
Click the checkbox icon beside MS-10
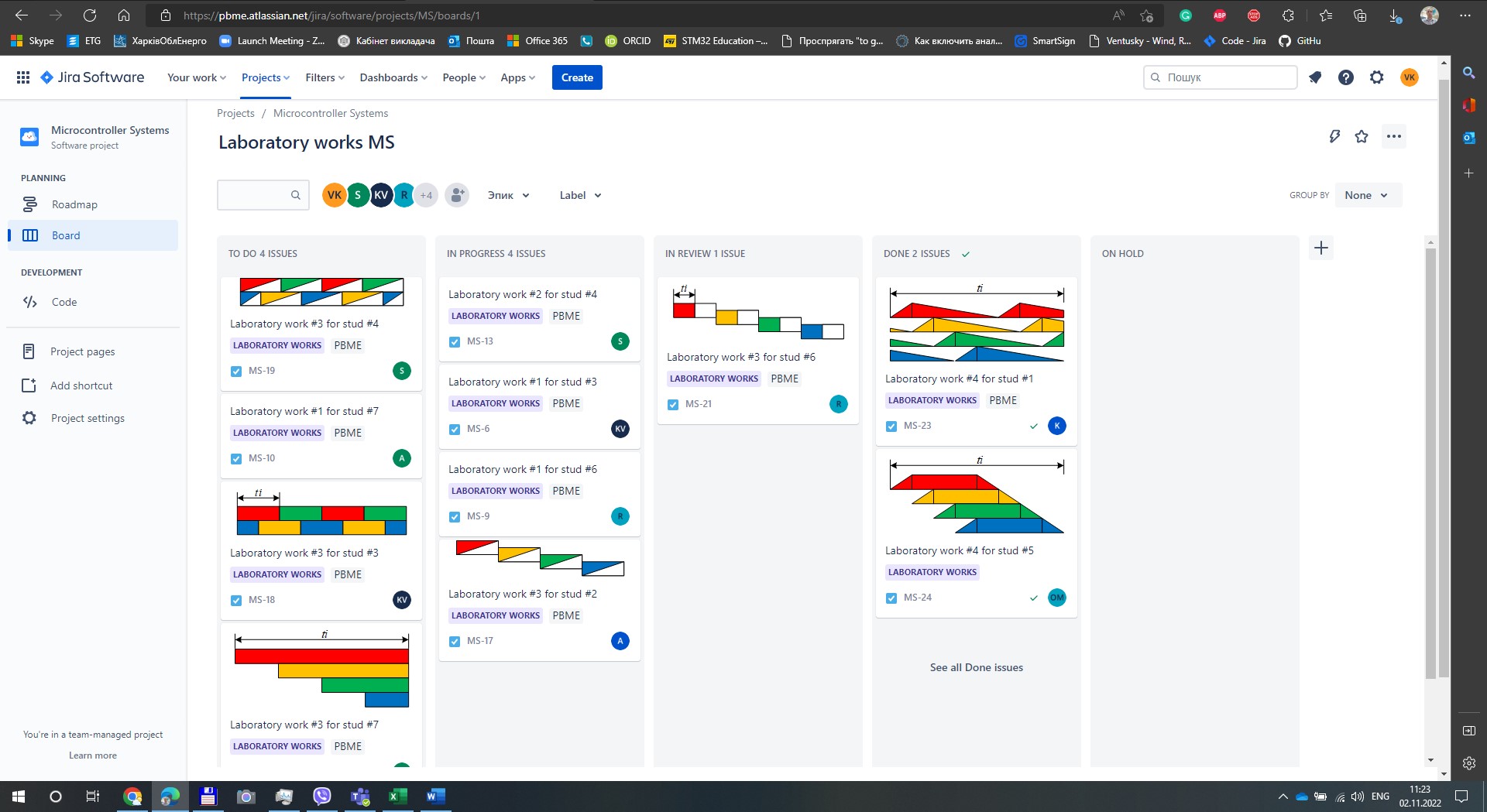pos(236,459)
